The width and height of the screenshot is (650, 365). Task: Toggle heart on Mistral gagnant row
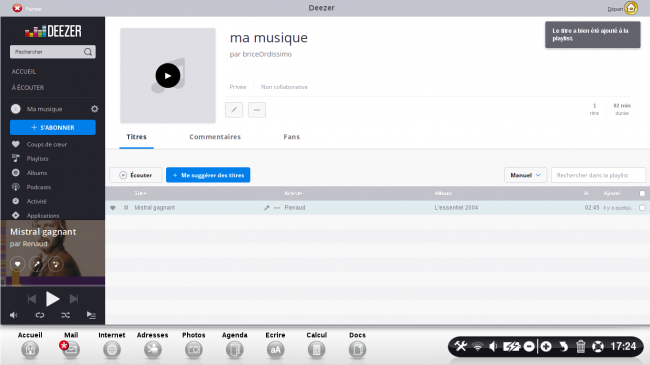113,208
